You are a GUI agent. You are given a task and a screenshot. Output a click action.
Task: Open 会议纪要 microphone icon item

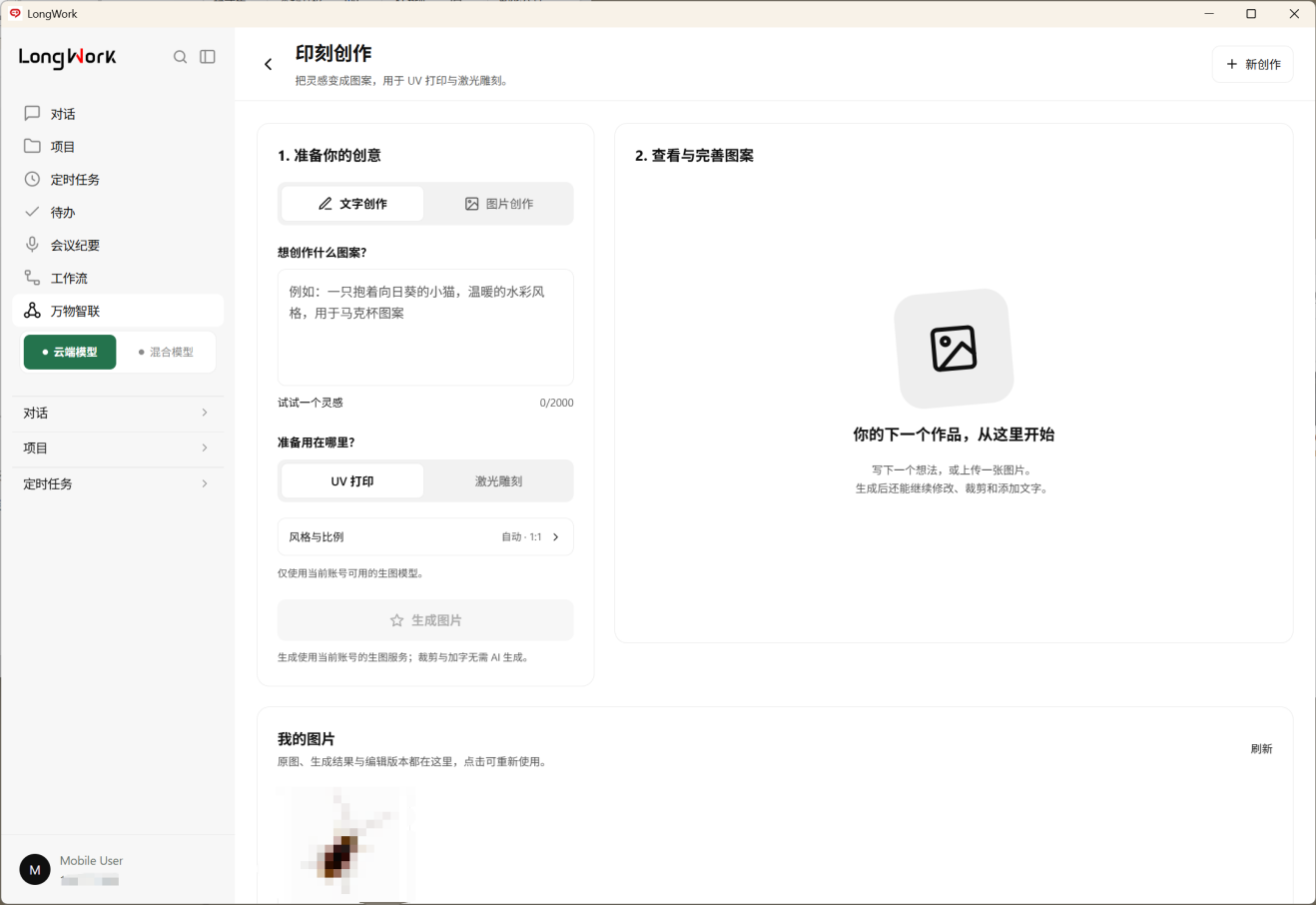click(x=32, y=245)
